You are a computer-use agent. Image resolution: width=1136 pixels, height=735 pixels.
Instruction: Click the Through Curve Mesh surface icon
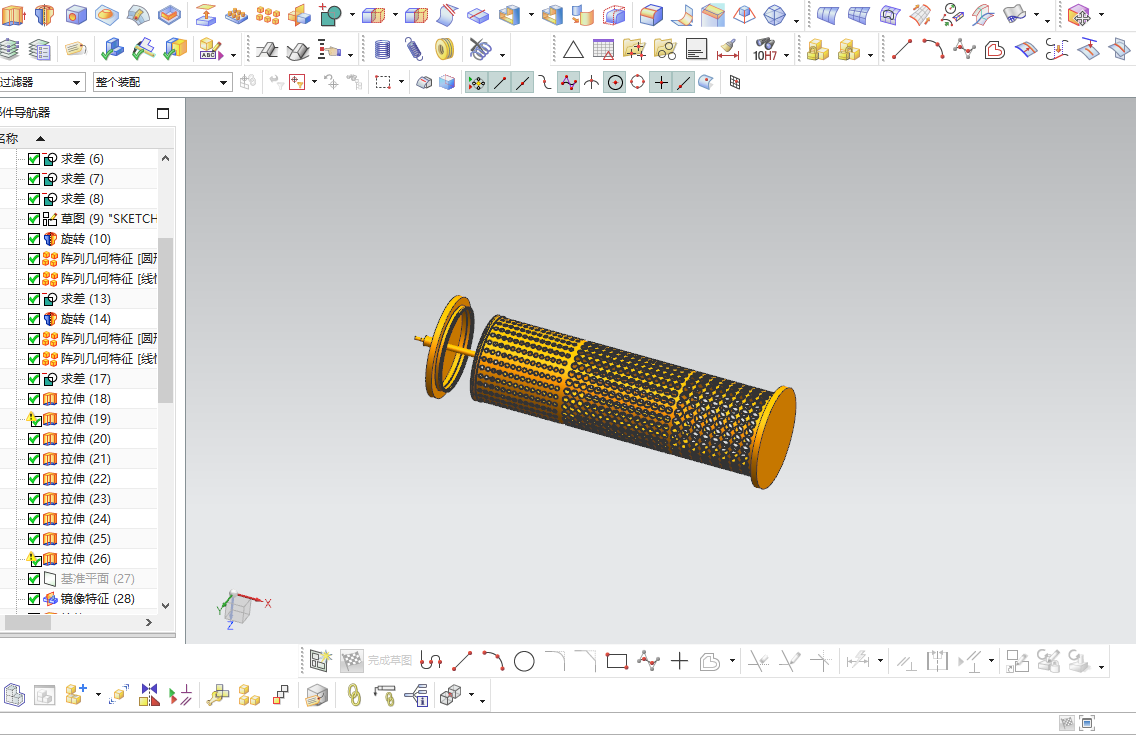click(858, 14)
